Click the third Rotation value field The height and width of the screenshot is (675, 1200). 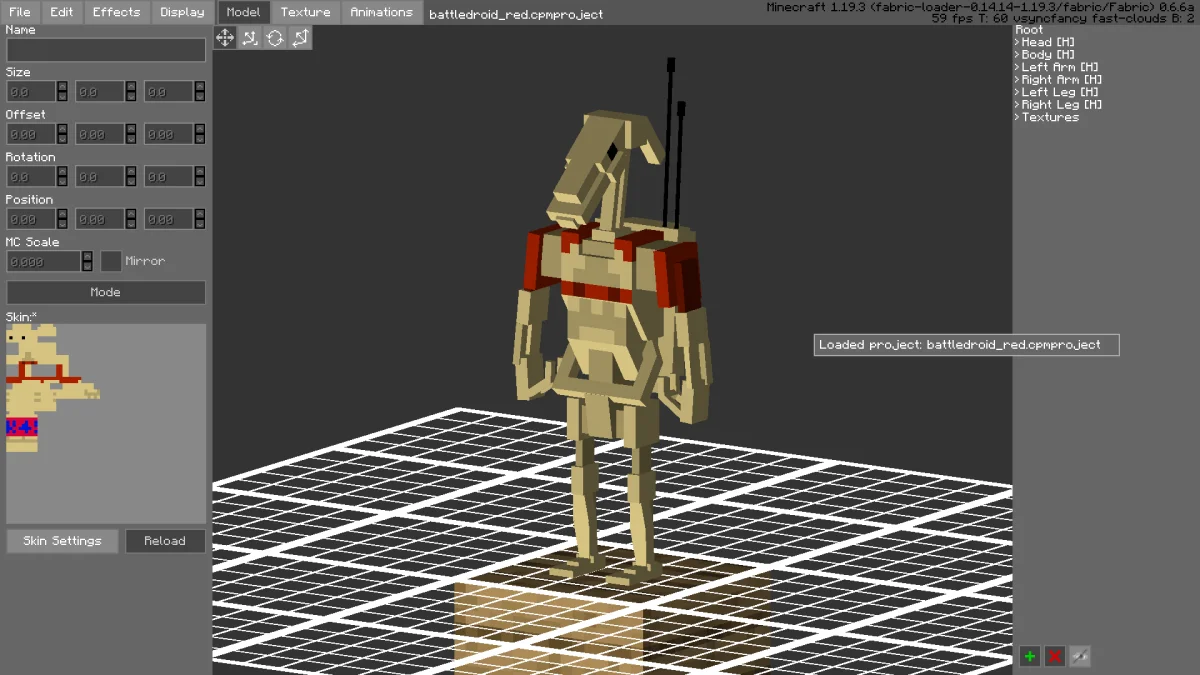pyautogui.click(x=169, y=177)
